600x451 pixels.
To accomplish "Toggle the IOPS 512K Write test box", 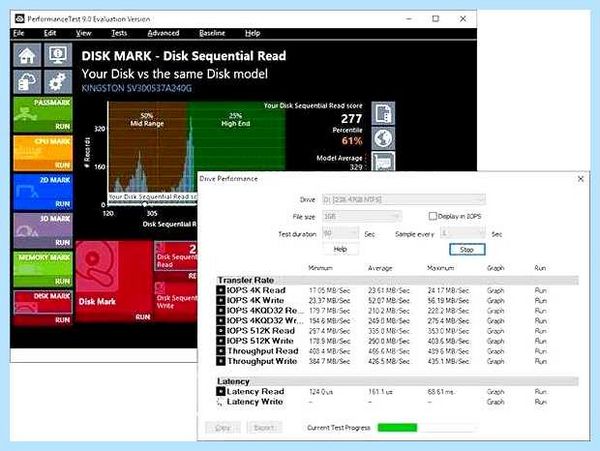I will 221,341.
